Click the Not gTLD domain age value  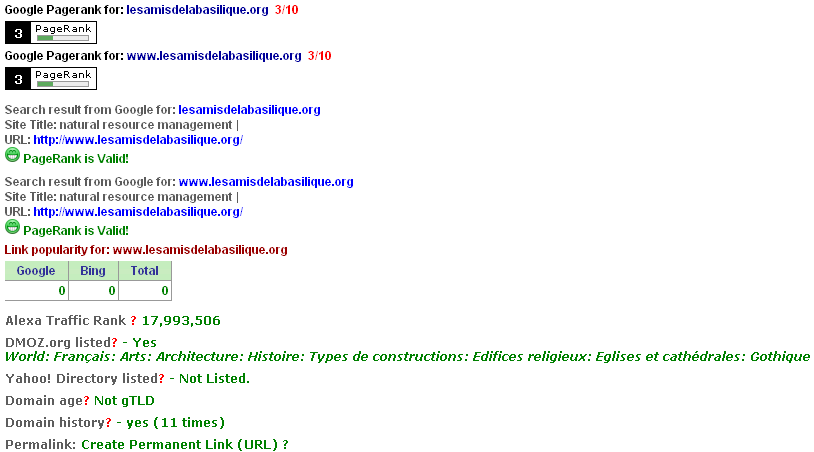124,401
